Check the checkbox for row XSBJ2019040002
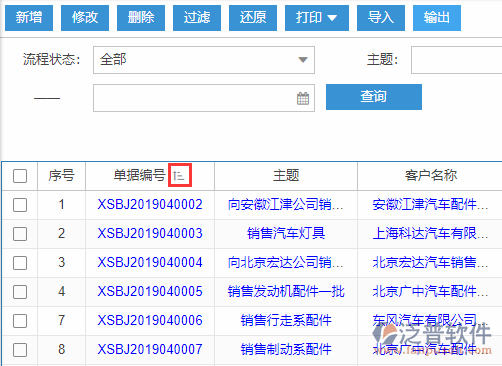Viewport: 502px width, 366px height. click(x=20, y=205)
